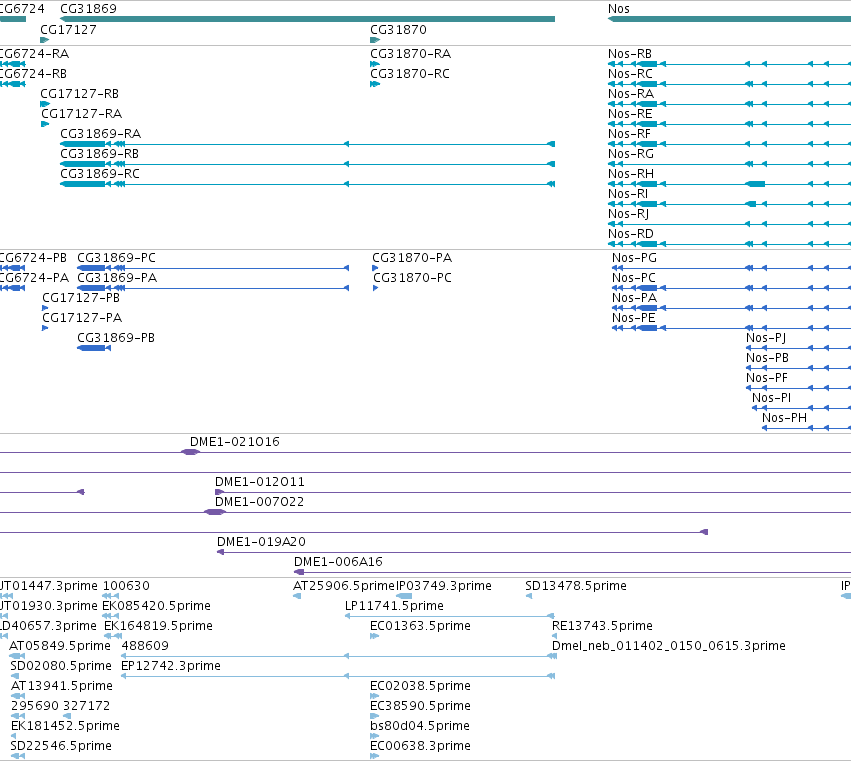Click EST label AT25906.5prime

point(344,586)
